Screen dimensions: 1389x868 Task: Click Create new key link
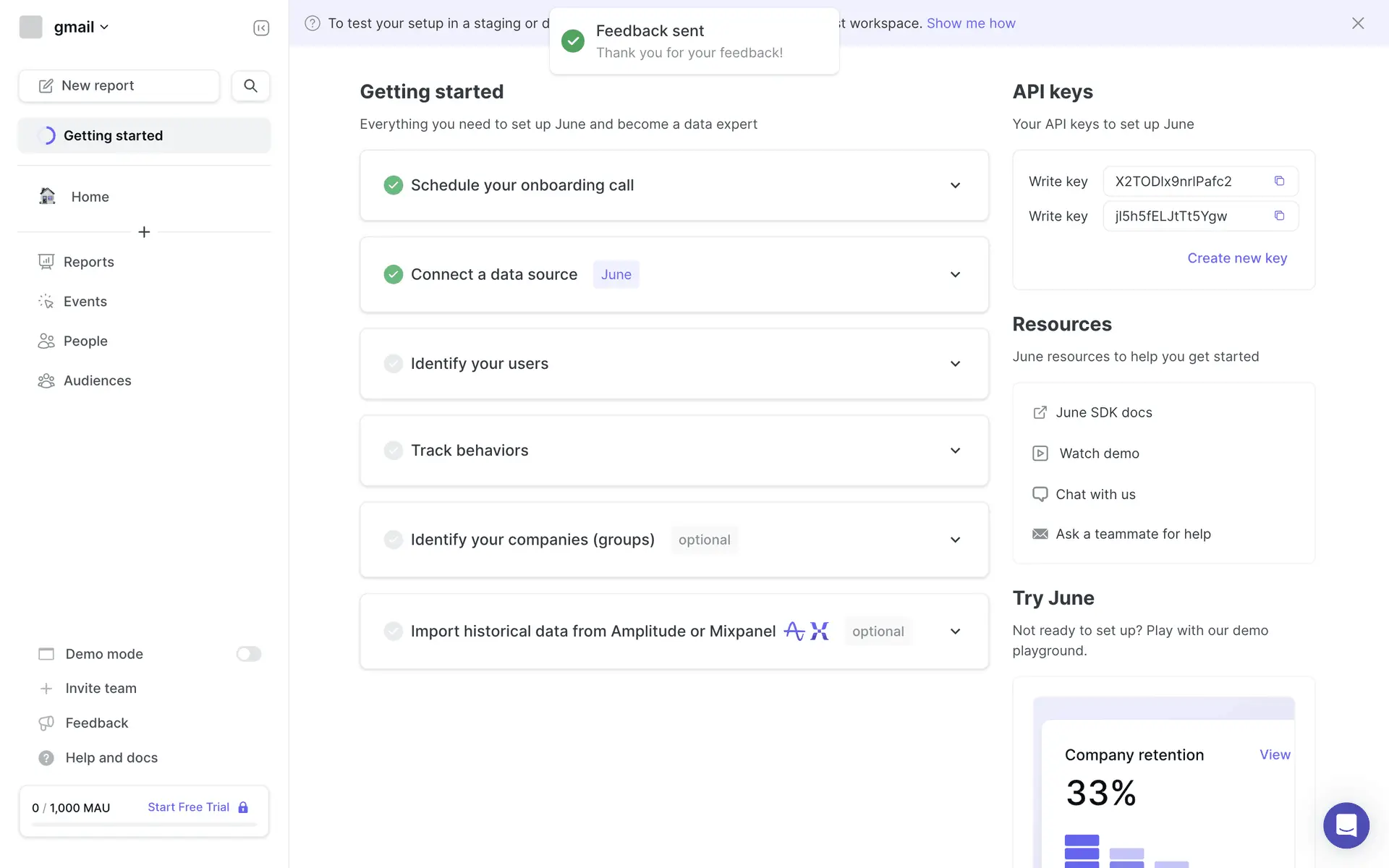point(1237,258)
